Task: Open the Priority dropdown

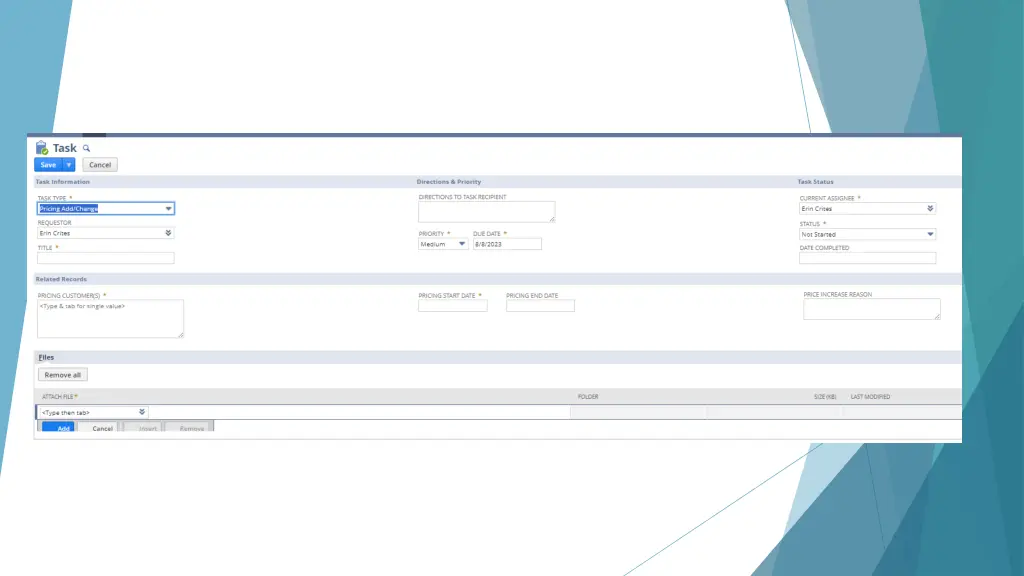Action: pyautogui.click(x=461, y=244)
